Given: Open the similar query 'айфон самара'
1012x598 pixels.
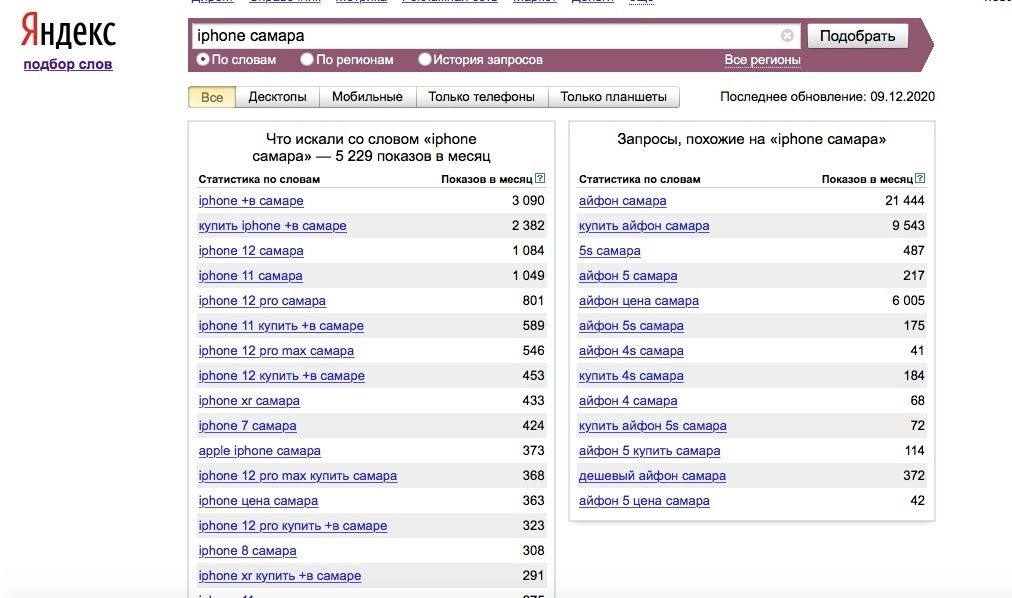Looking at the screenshot, I should point(623,201).
